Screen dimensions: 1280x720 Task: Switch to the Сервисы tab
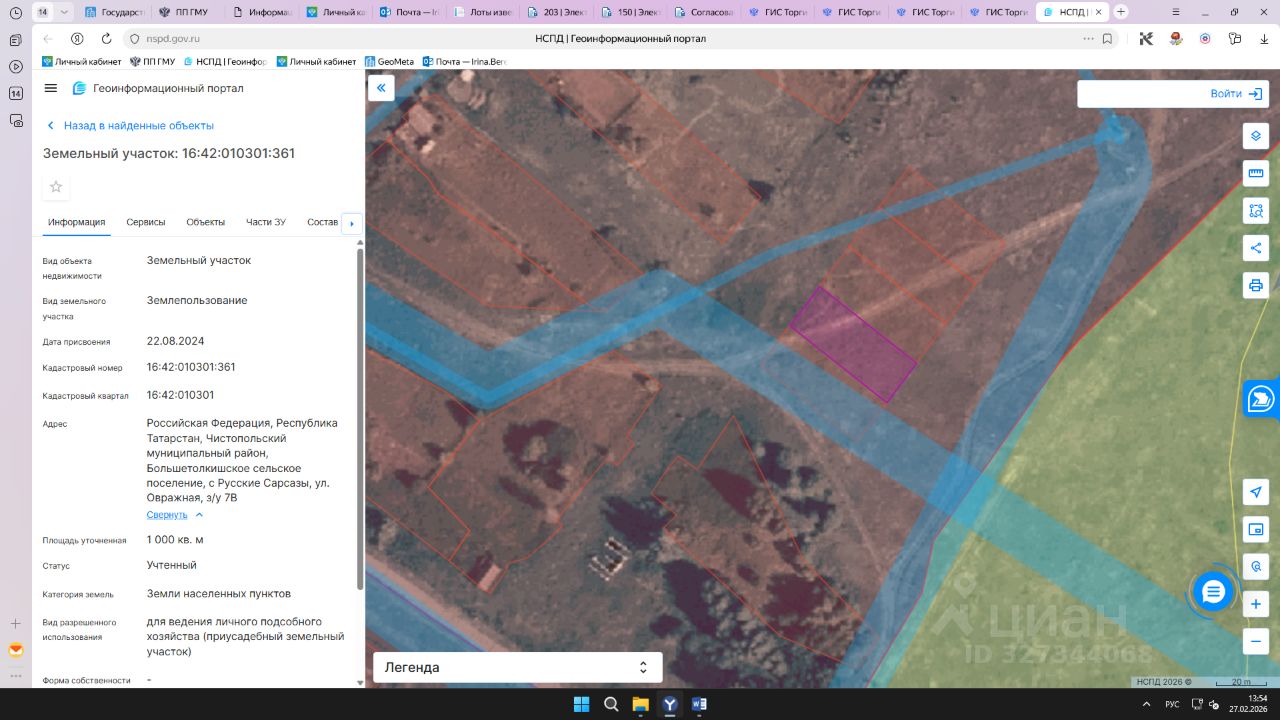point(146,222)
